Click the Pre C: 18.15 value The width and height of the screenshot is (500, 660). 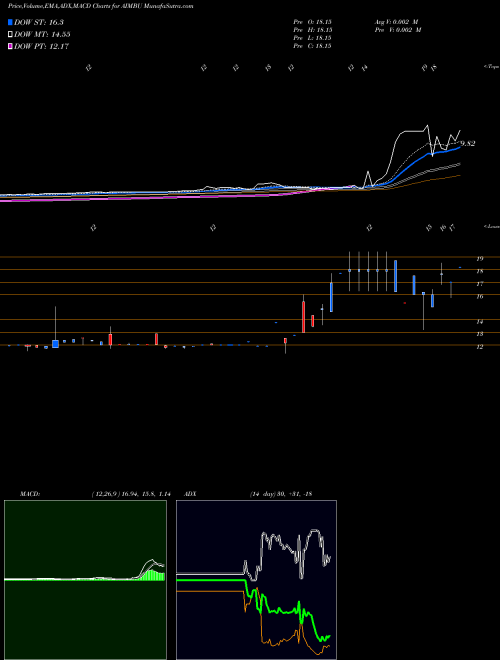click(312, 46)
